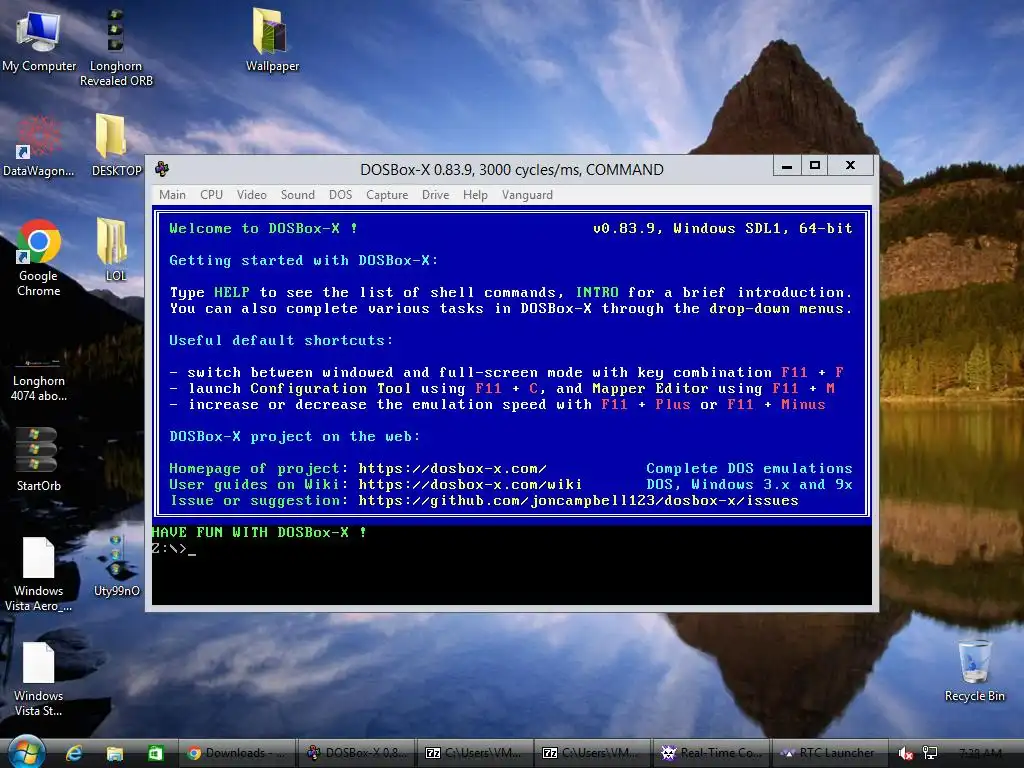Click the Z:\> command prompt line
Viewport: 1024px width, 768px height.
174,549
